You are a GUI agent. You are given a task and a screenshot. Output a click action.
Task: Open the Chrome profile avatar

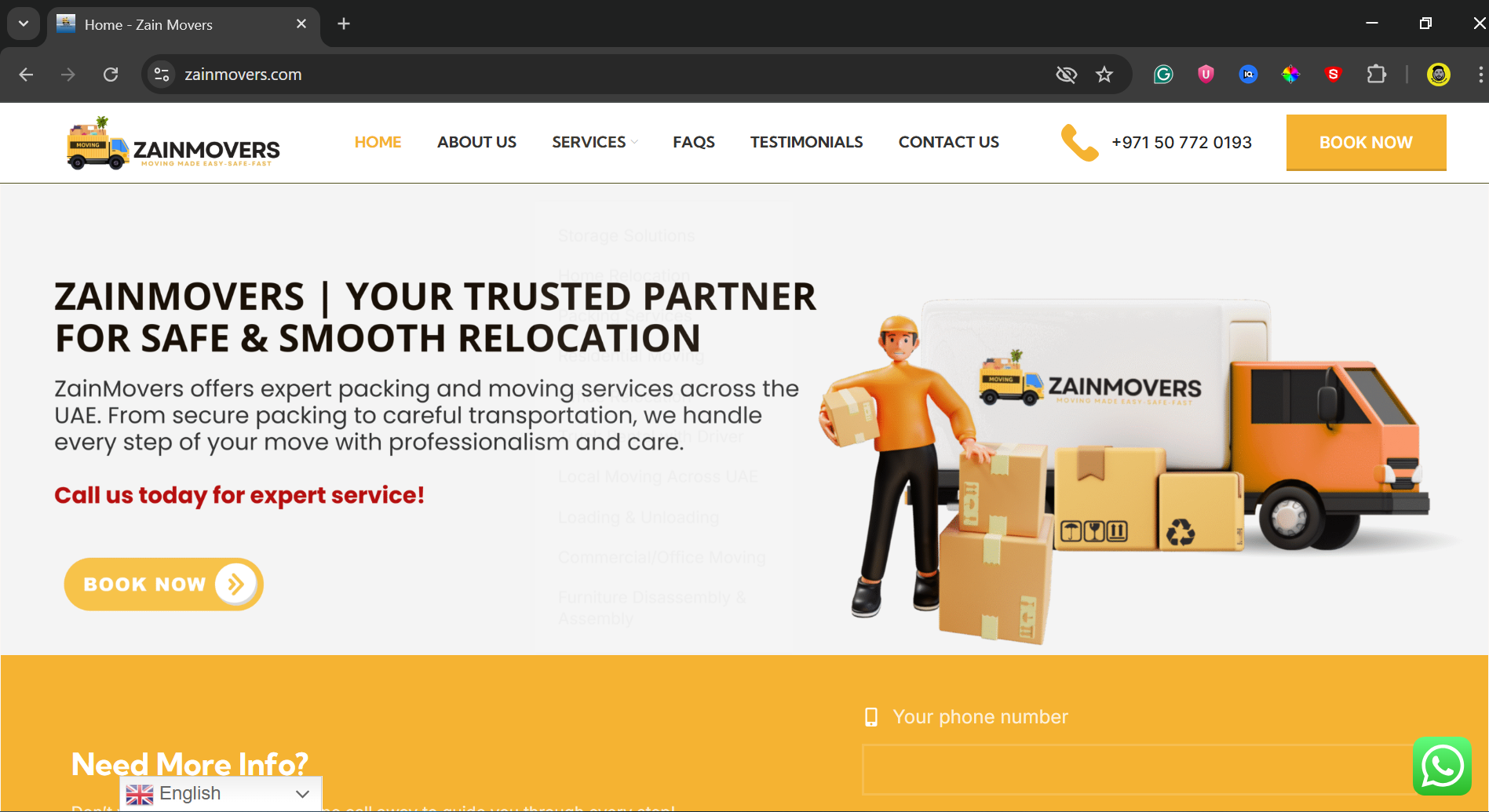click(x=1438, y=75)
